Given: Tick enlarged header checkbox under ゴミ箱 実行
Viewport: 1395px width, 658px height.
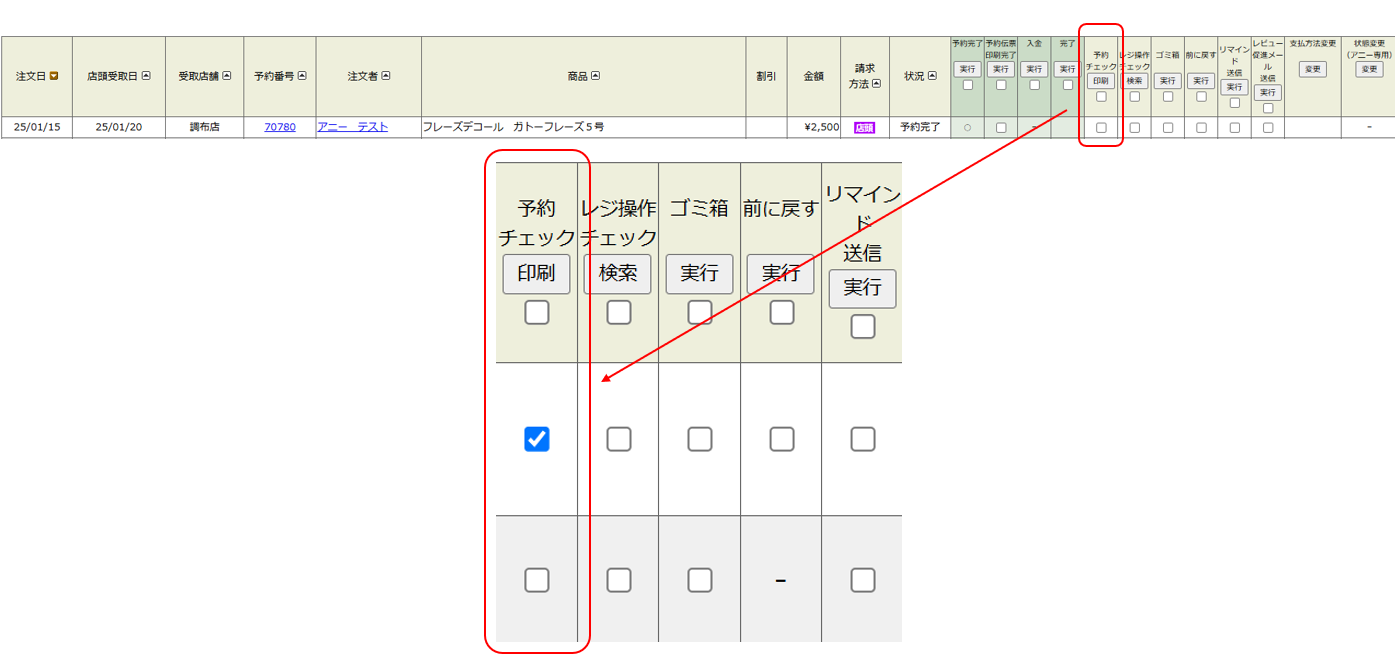Looking at the screenshot, I should pos(700,313).
